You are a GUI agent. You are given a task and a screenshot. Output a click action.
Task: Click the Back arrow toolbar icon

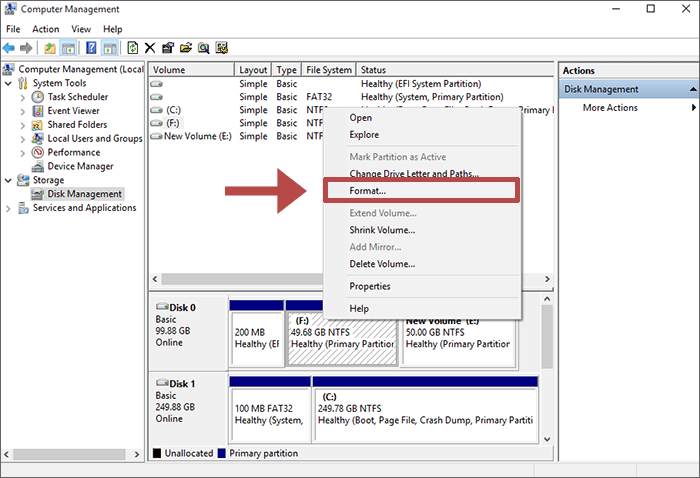tap(8, 48)
